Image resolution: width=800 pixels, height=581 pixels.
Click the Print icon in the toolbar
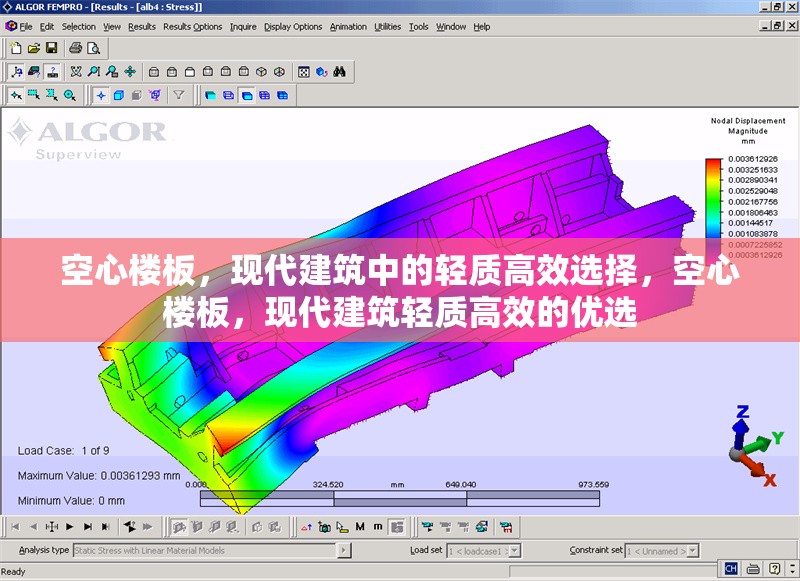(x=75, y=47)
